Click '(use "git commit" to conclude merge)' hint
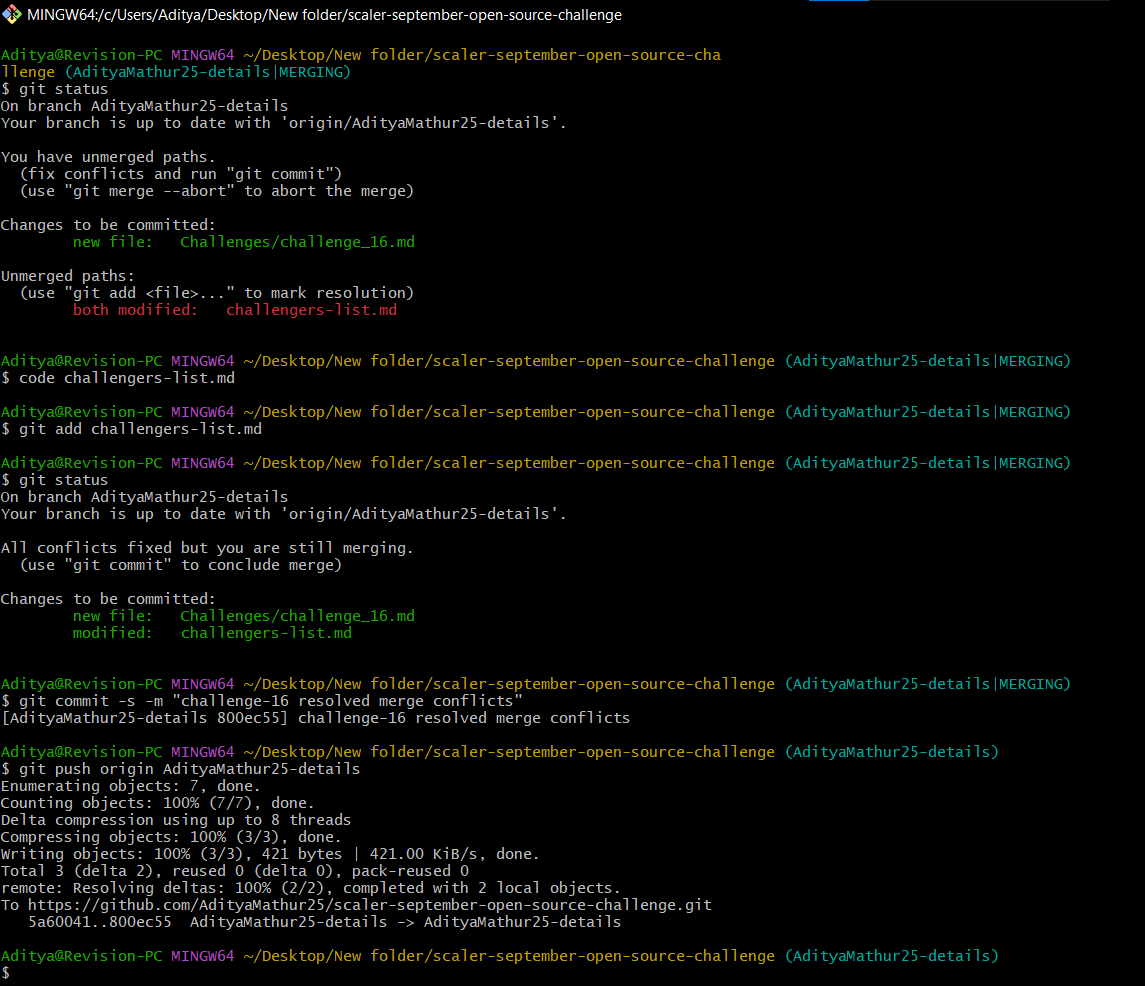This screenshot has height=986, width=1145. [181, 565]
